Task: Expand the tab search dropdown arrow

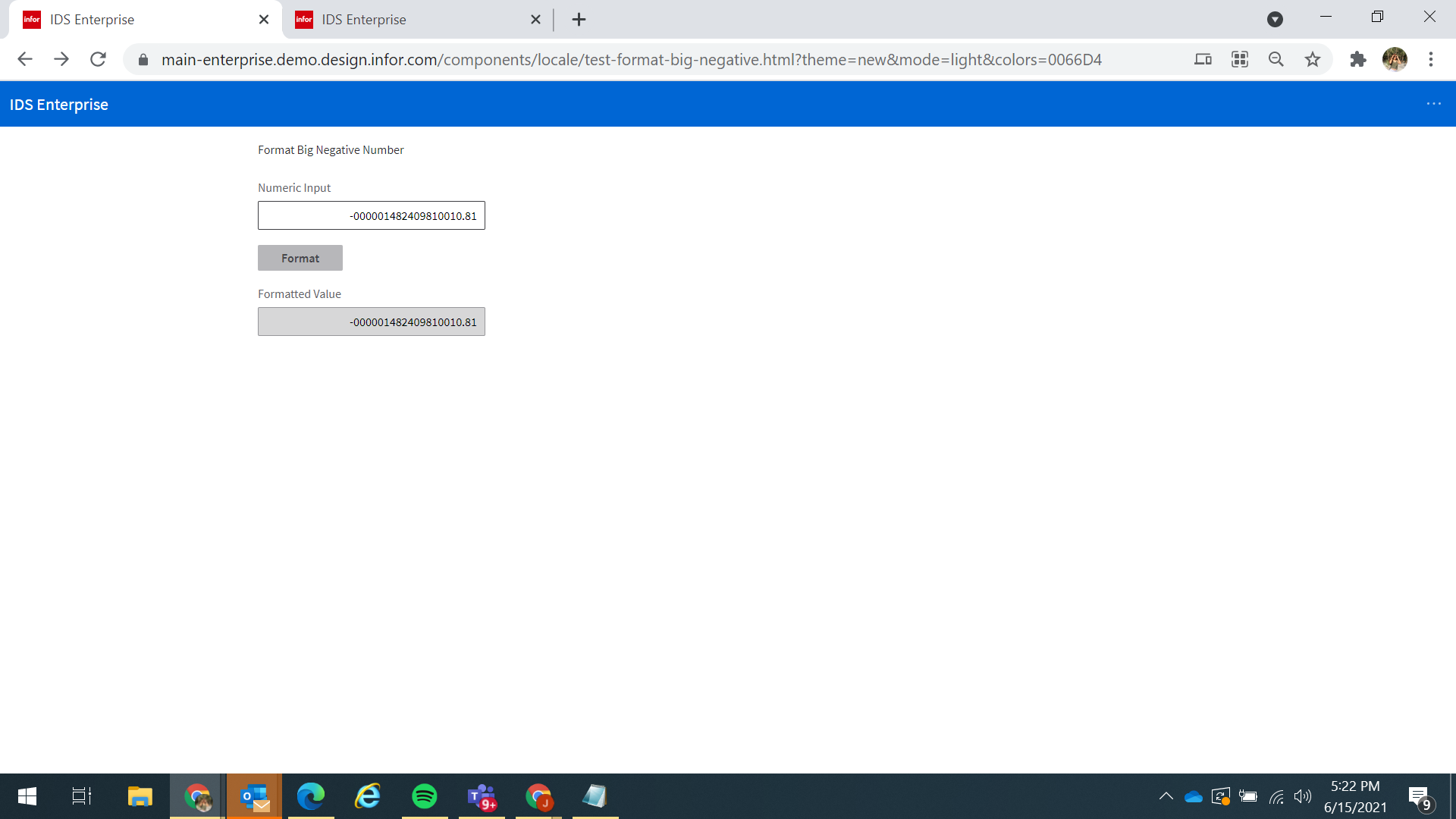Action: click(1275, 20)
